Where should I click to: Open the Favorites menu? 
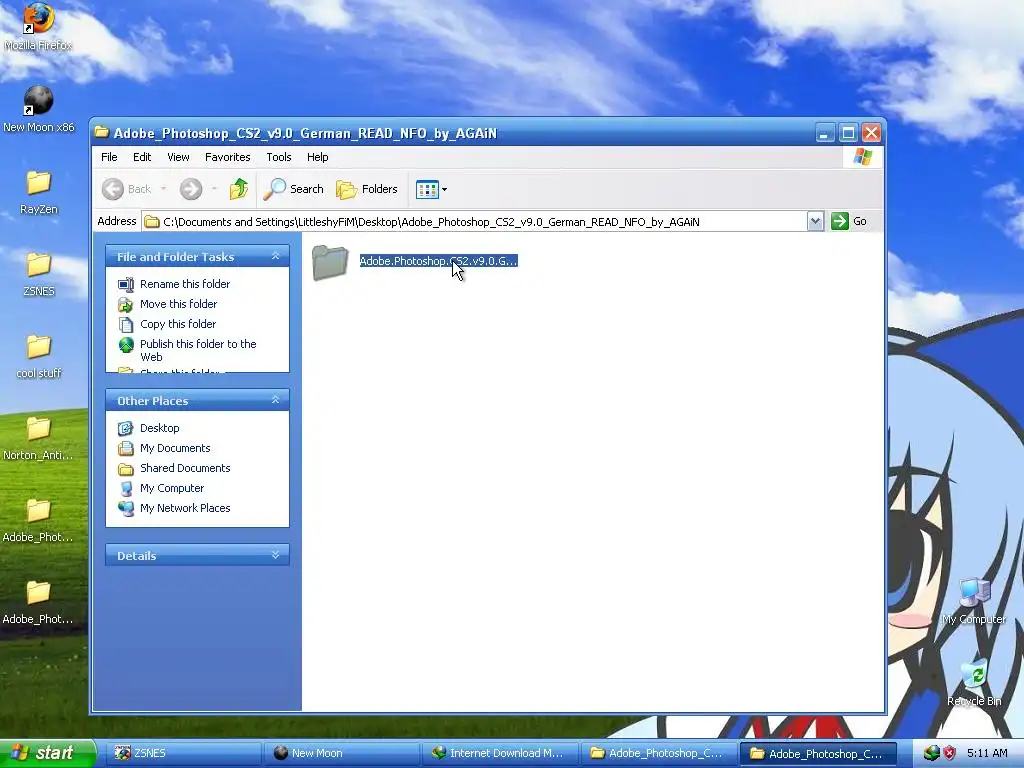pos(227,157)
